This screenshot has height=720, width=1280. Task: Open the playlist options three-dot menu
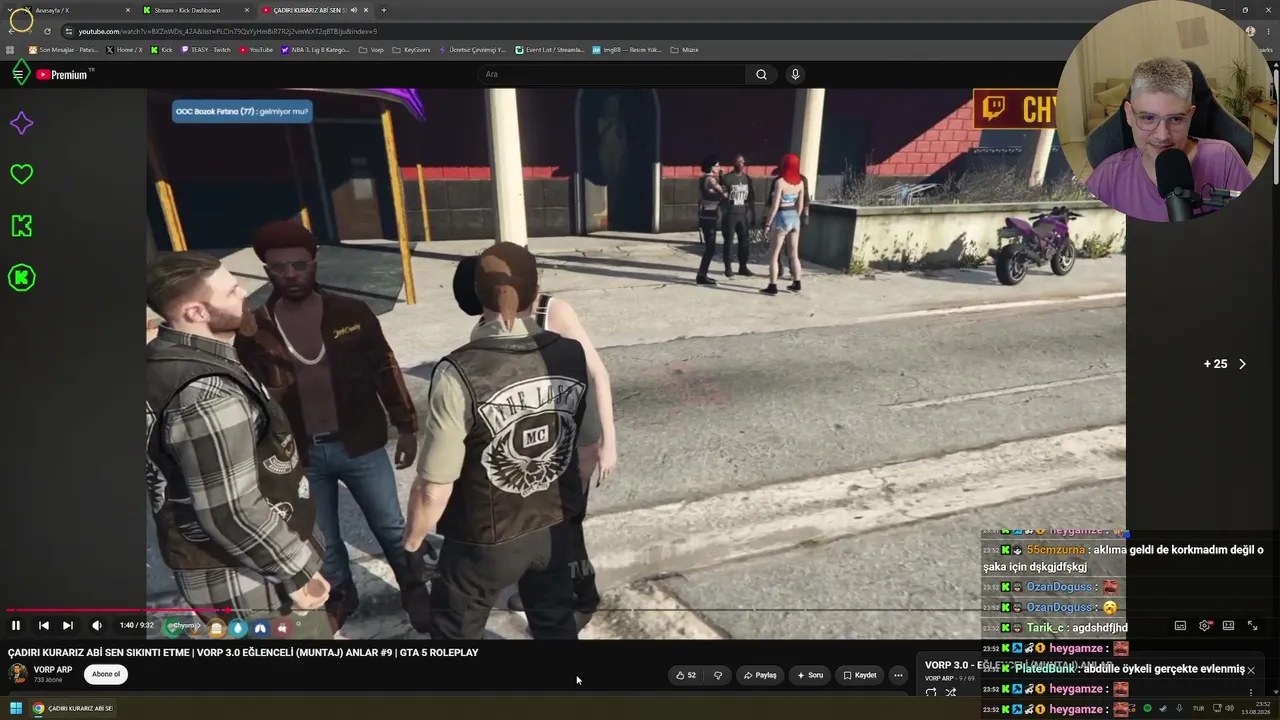coord(1250,692)
